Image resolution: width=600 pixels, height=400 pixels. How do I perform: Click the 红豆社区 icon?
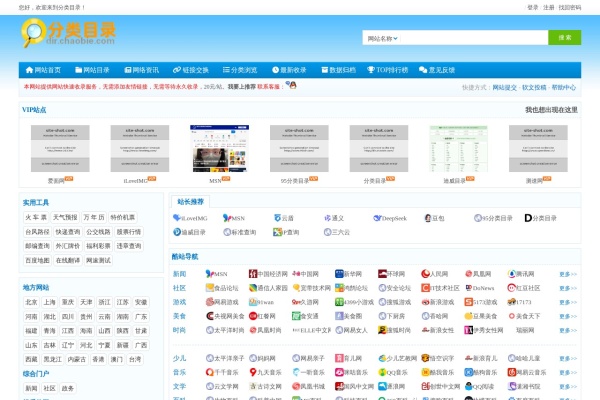(x=512, y=288)
